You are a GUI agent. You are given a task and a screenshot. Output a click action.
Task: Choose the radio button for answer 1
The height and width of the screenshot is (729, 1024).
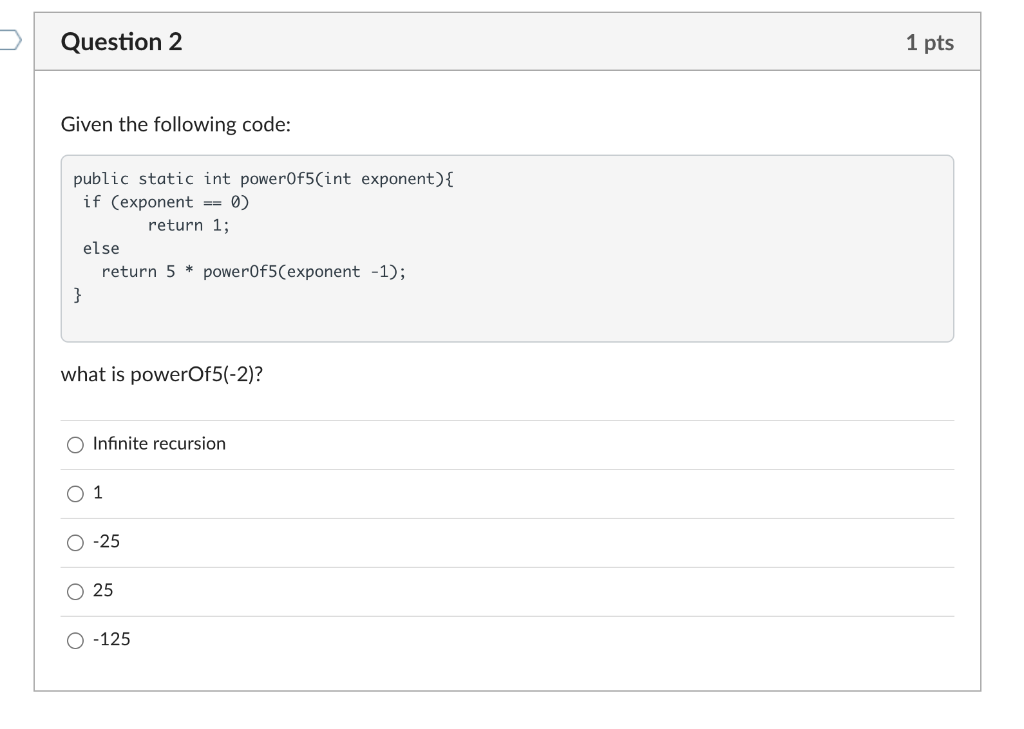[x=75, y=494]
